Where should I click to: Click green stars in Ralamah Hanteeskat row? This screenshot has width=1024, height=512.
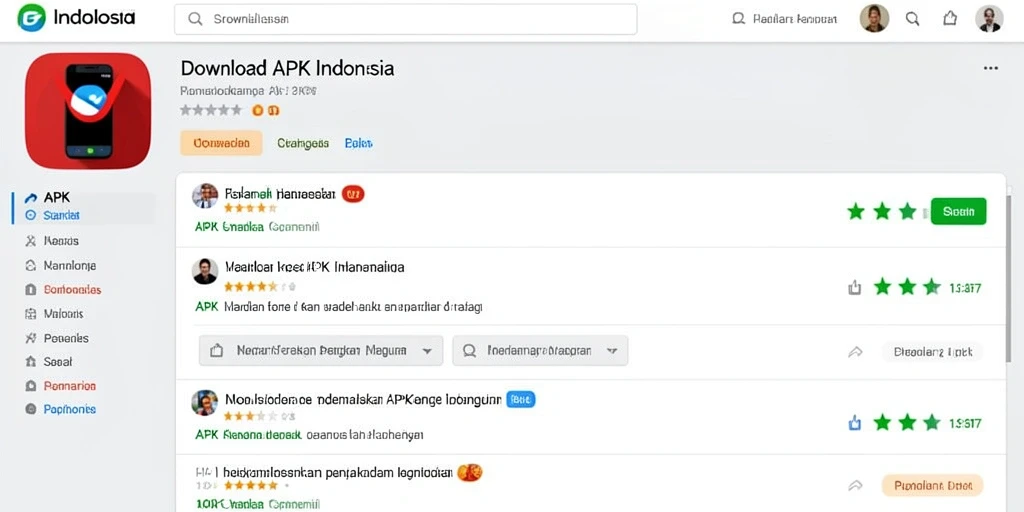click(x=882, y=211)
